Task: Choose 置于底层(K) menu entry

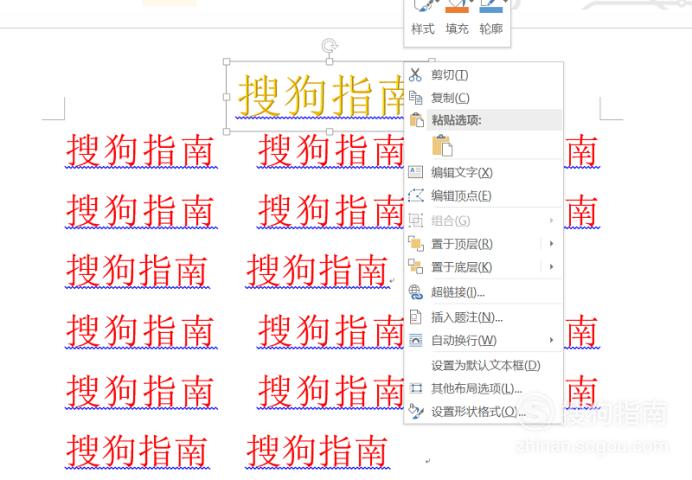Action: coord(461,267)
